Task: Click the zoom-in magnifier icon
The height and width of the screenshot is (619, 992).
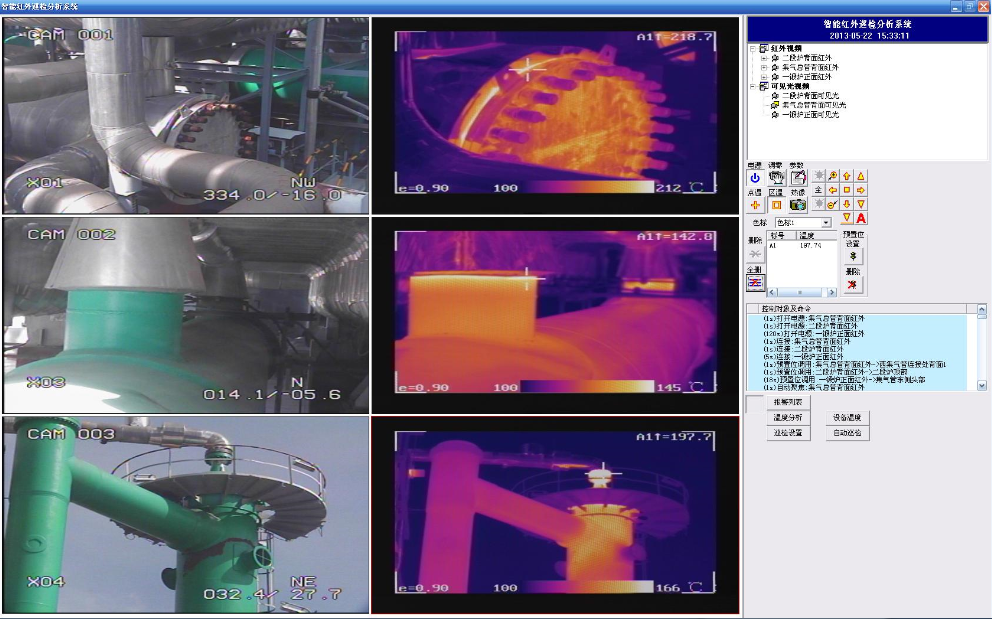Action: coord(833,176)
